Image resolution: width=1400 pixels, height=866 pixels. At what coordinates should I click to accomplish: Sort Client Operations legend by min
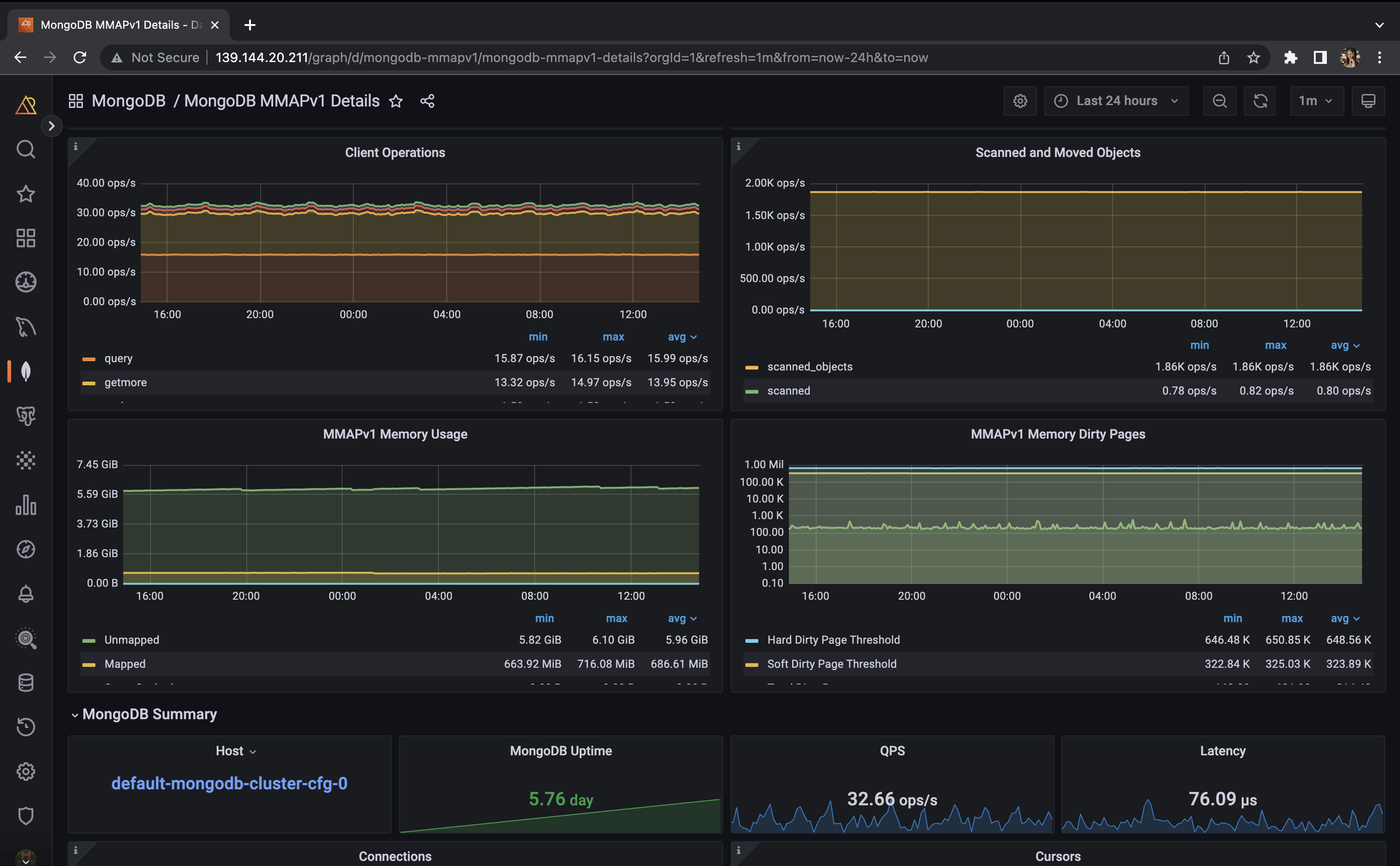tap(537, 337)
